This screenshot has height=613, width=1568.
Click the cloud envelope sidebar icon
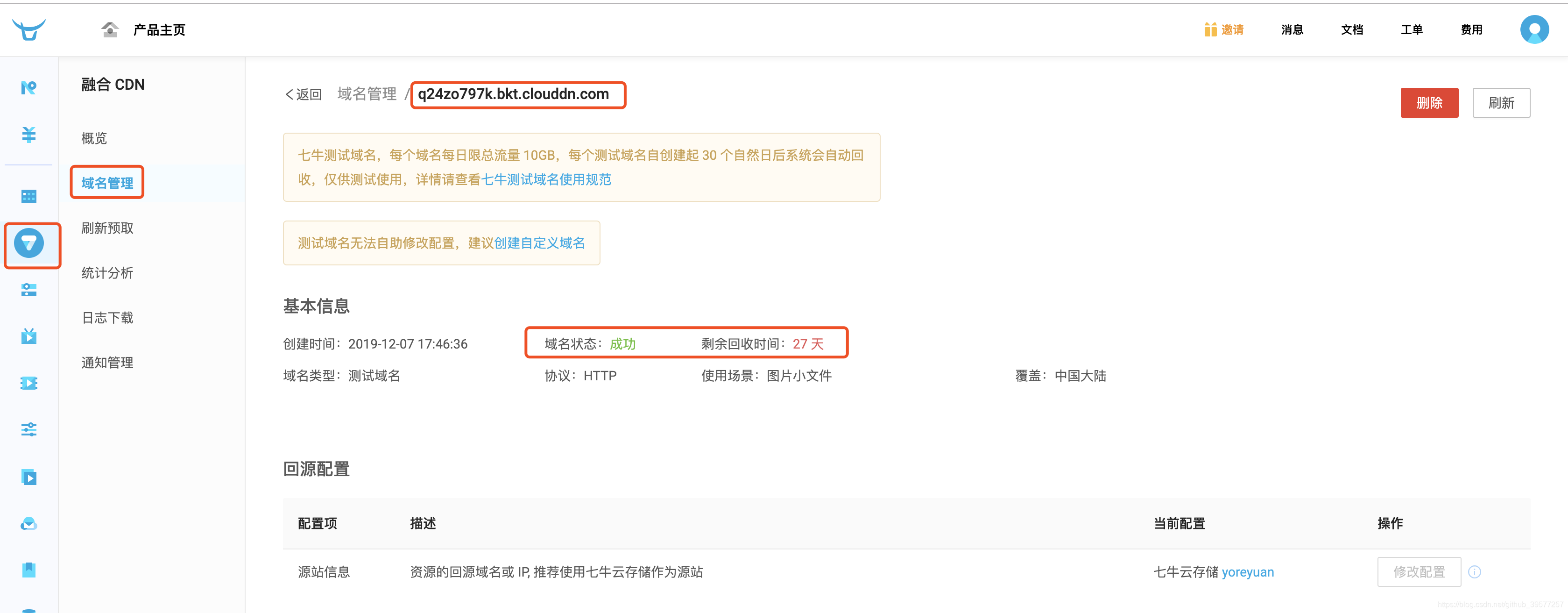(28, 523)
